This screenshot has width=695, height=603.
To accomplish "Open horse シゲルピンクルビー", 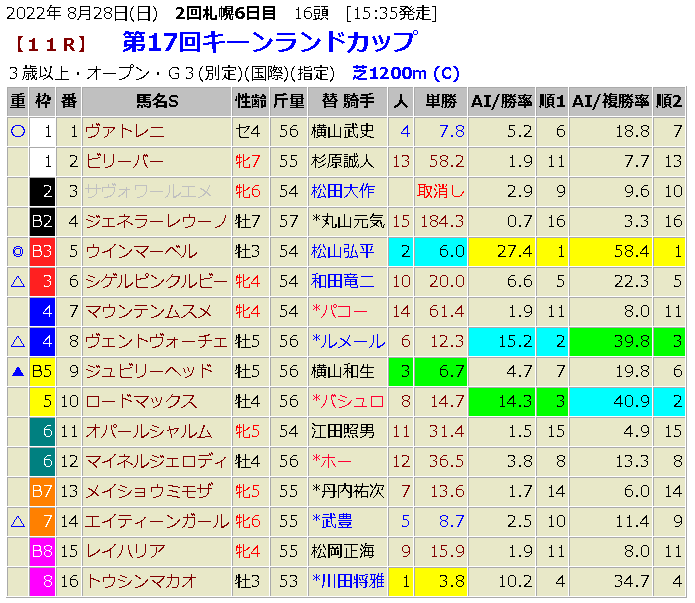I will [x=156, y=282].
